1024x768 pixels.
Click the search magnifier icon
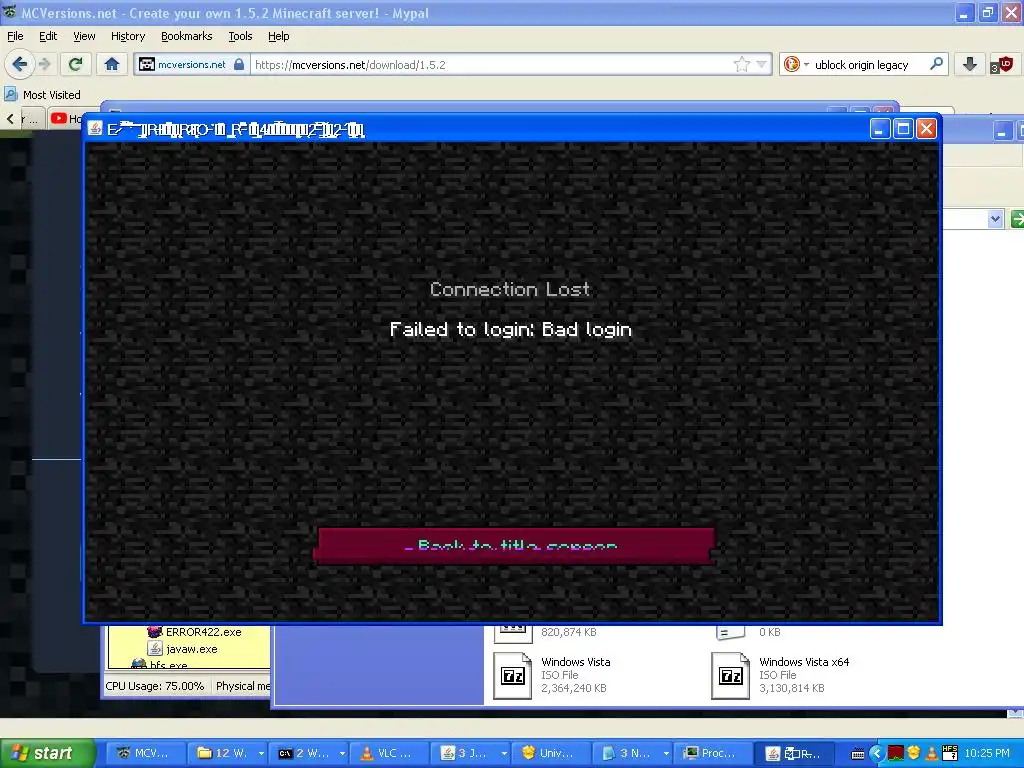(x=936, y=64)
